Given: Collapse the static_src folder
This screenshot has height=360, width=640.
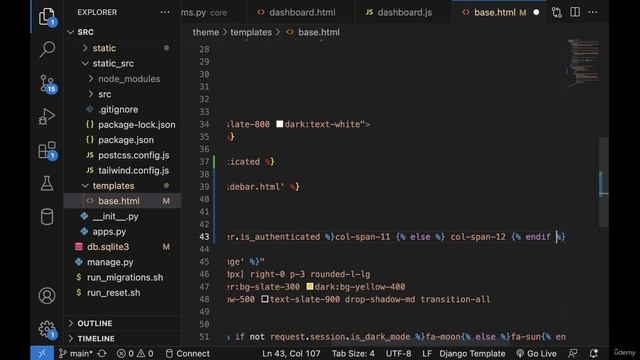Looking at the screenshot, I should pyautogui.click(x=122, y=63).
